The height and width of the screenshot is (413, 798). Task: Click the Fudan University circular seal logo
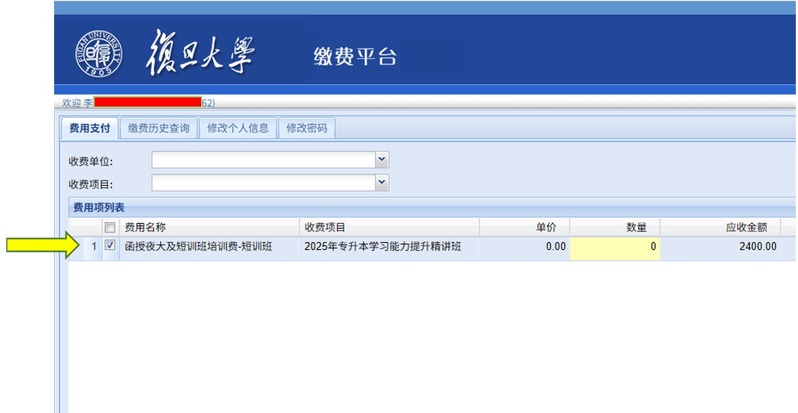[95, 55]
